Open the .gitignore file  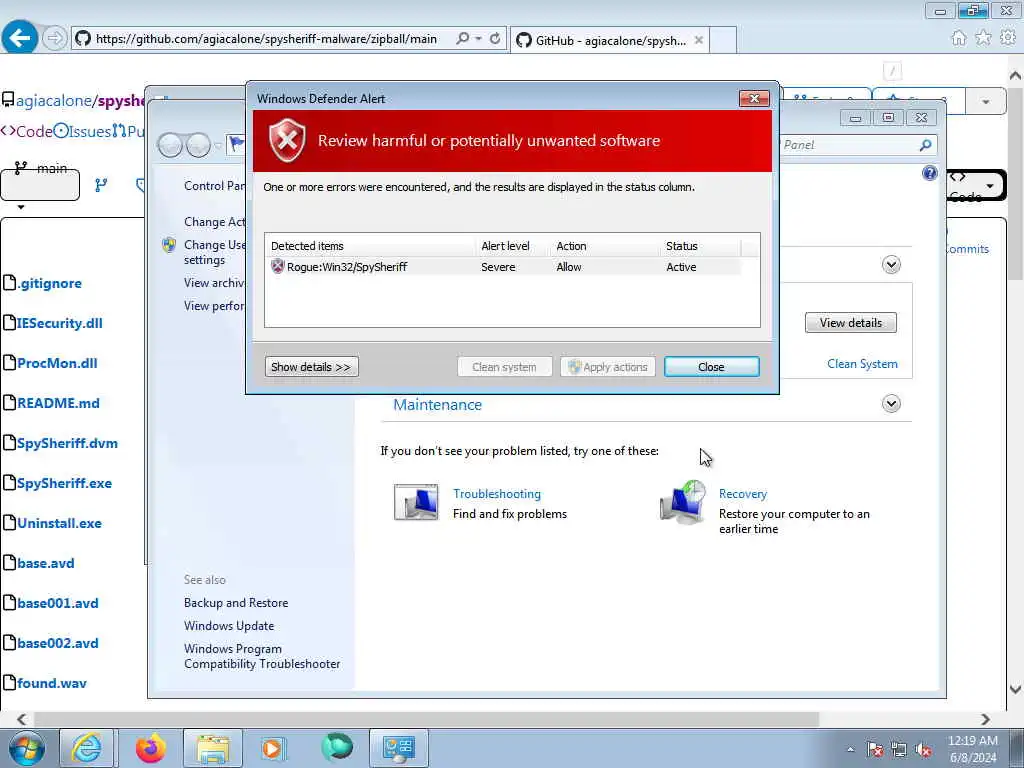[x=49, y=283]
